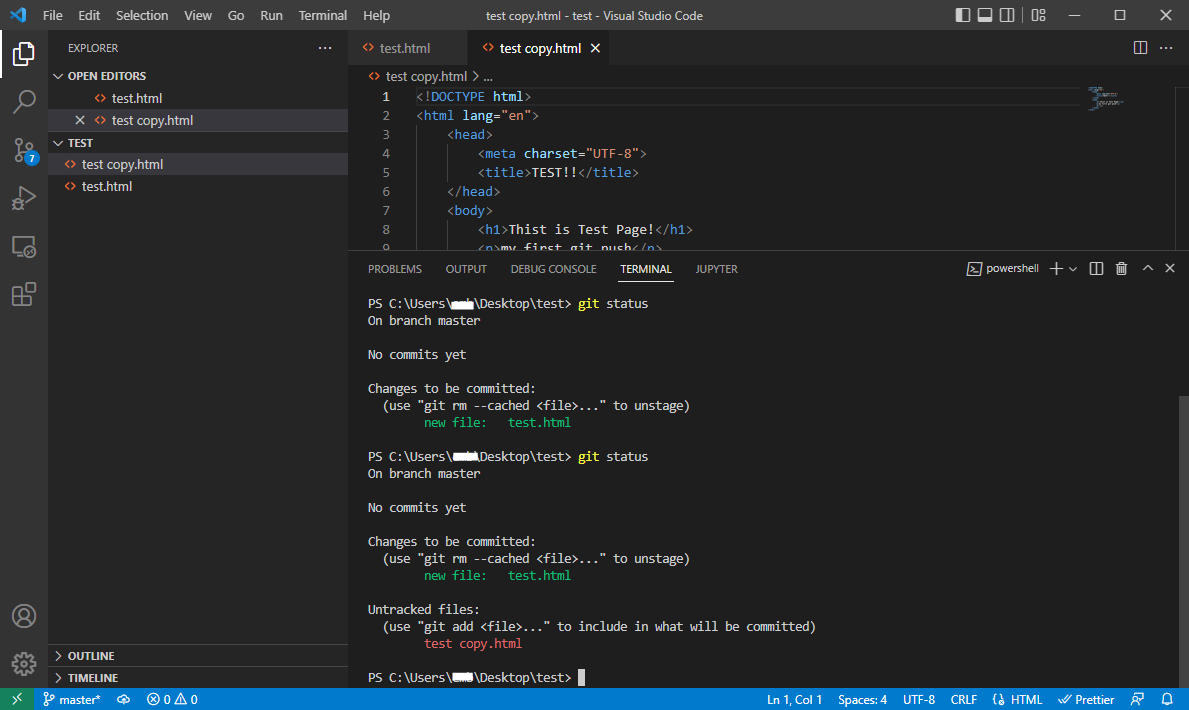Open the Explorer view in activity bar
Viewport: 1189px width, 710px height.
click(x=24, y=54)
